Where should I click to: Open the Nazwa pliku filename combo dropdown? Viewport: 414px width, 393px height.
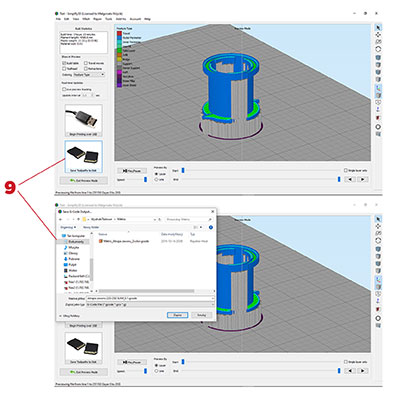pyautogui.click(x=212, y=298)
